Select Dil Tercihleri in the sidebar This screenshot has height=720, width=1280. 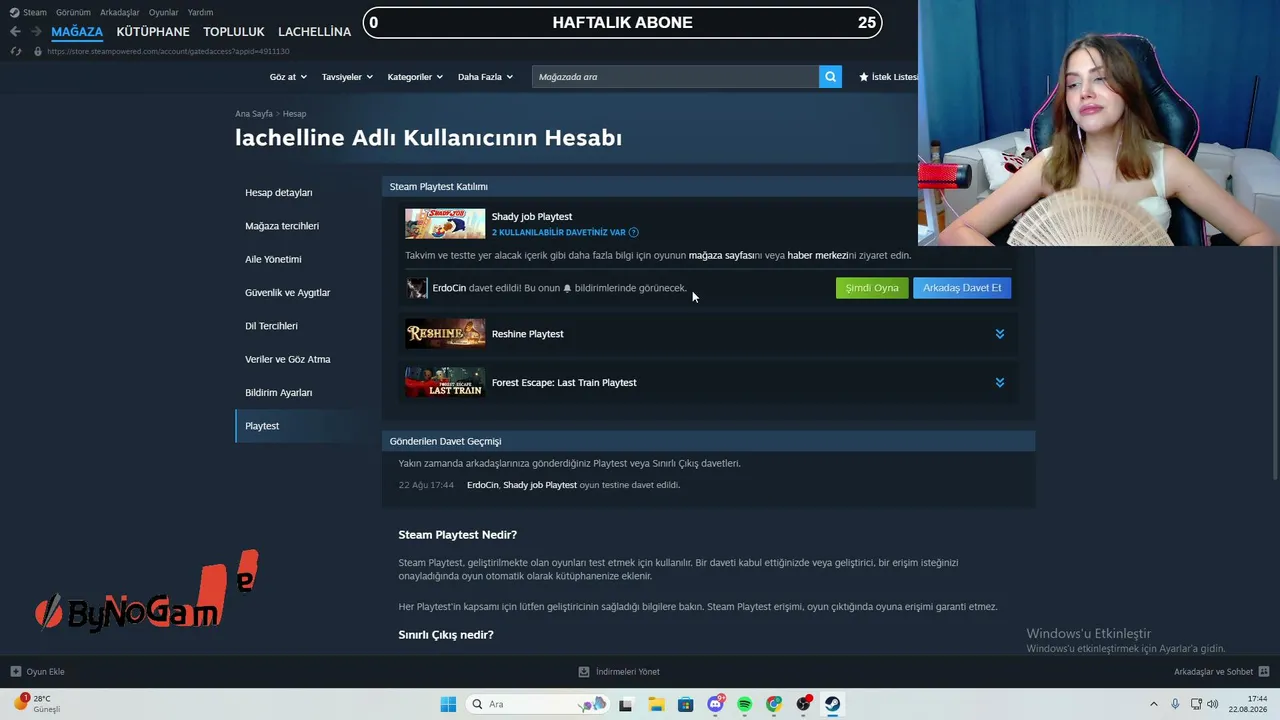point(271,326)
